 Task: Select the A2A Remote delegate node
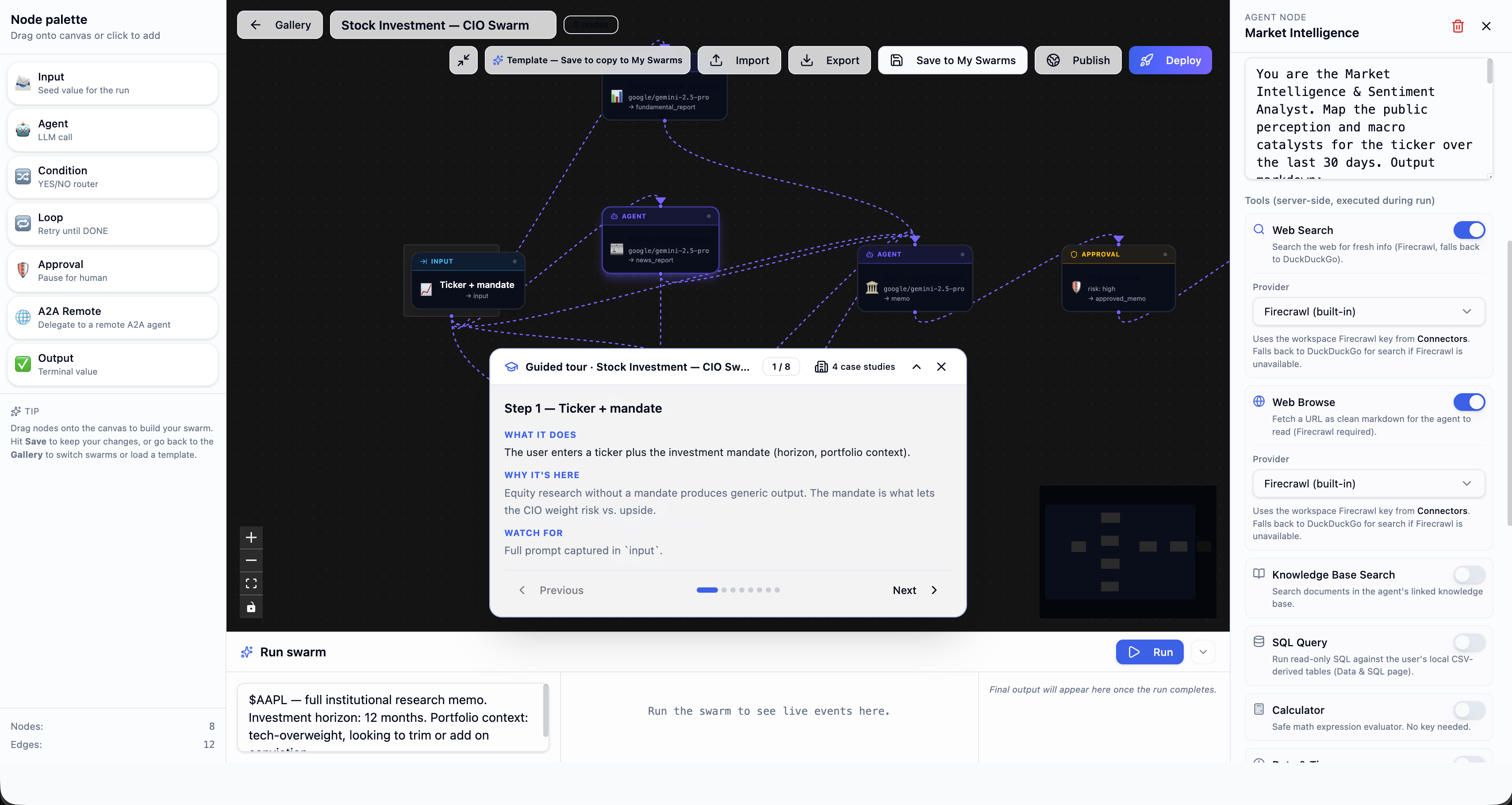coord(111,318)
